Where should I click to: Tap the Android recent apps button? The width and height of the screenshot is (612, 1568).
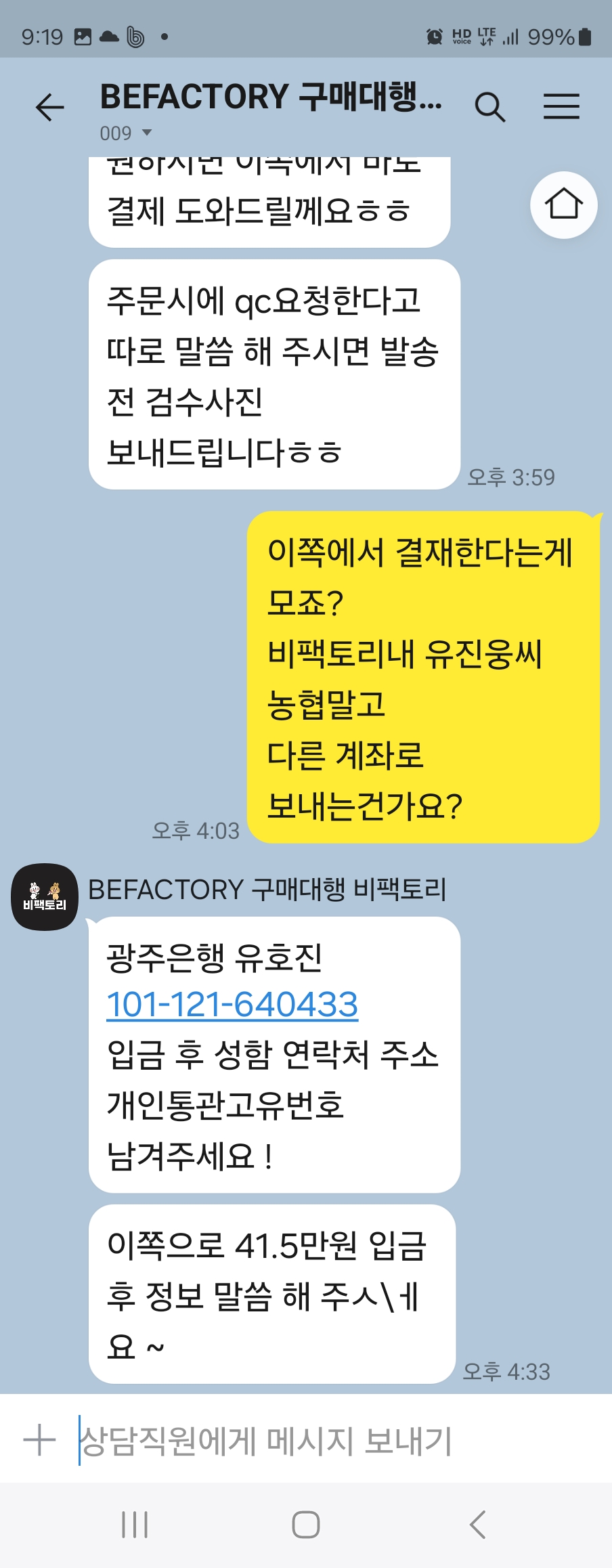pyautogui.click(x=135, y=1525)
